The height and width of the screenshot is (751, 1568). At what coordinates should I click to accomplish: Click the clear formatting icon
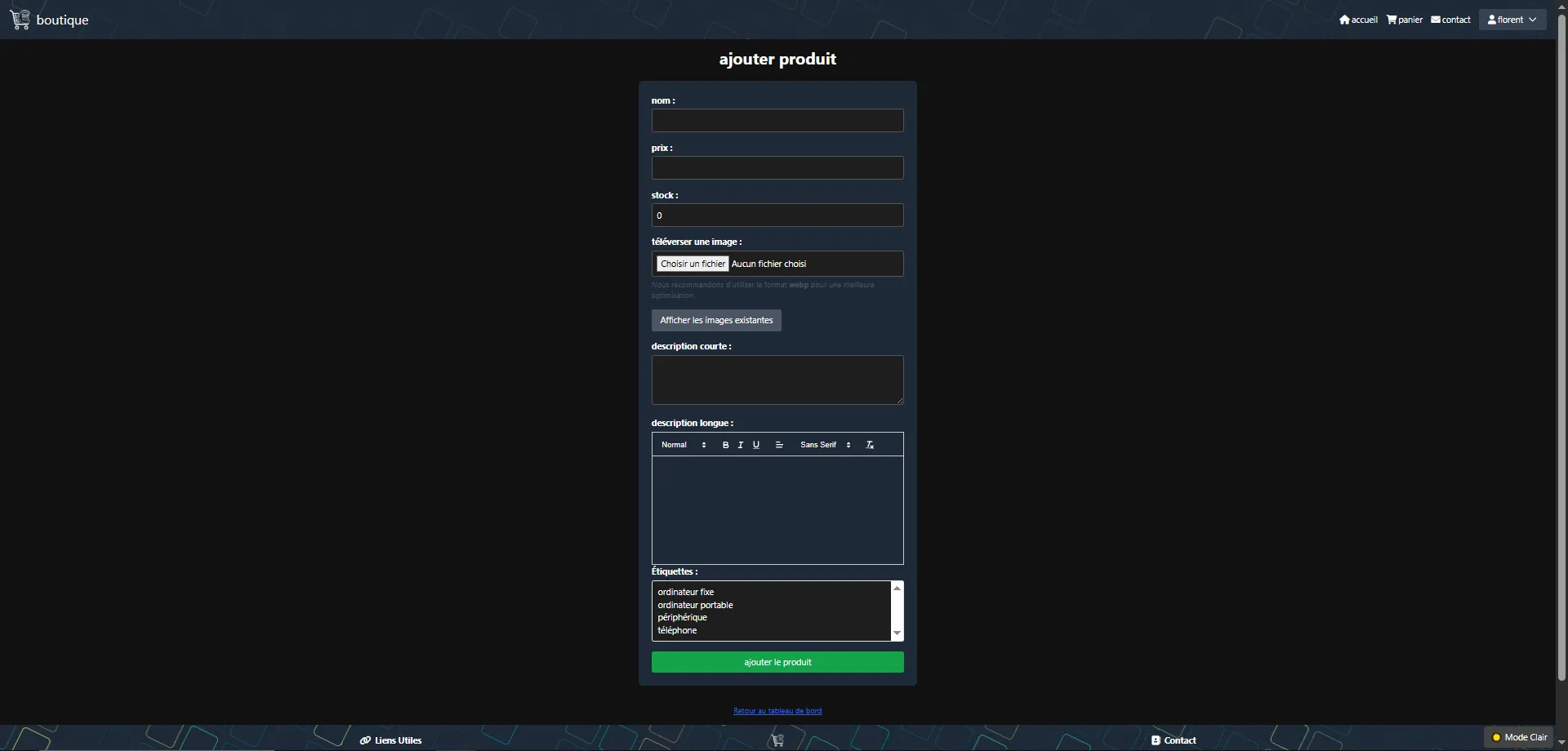pyautogui.click(x=870, y=445)
